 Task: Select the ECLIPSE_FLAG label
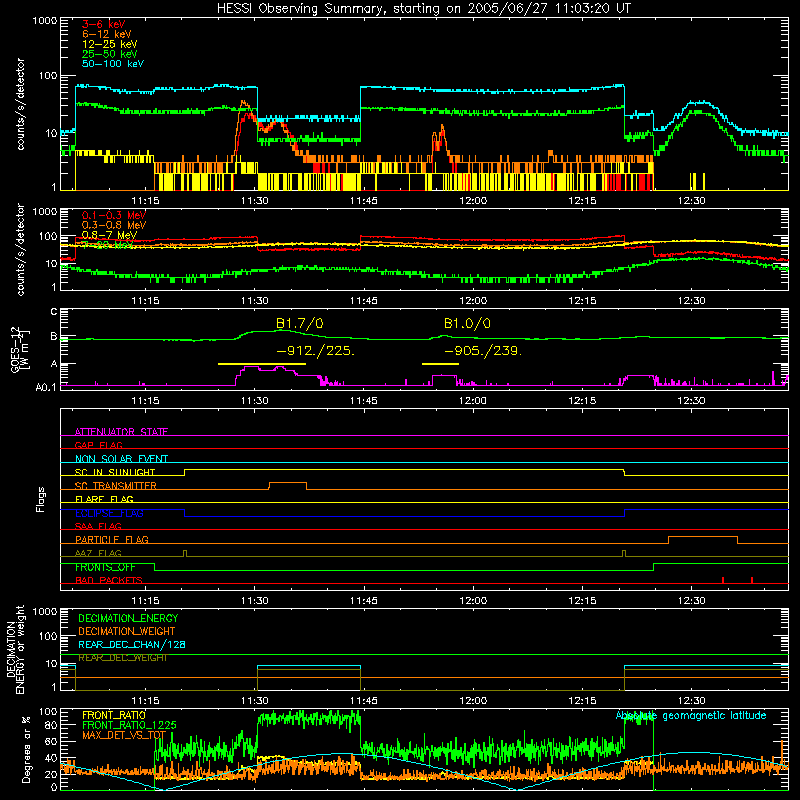pyautogui.click(x=109, y=513)
